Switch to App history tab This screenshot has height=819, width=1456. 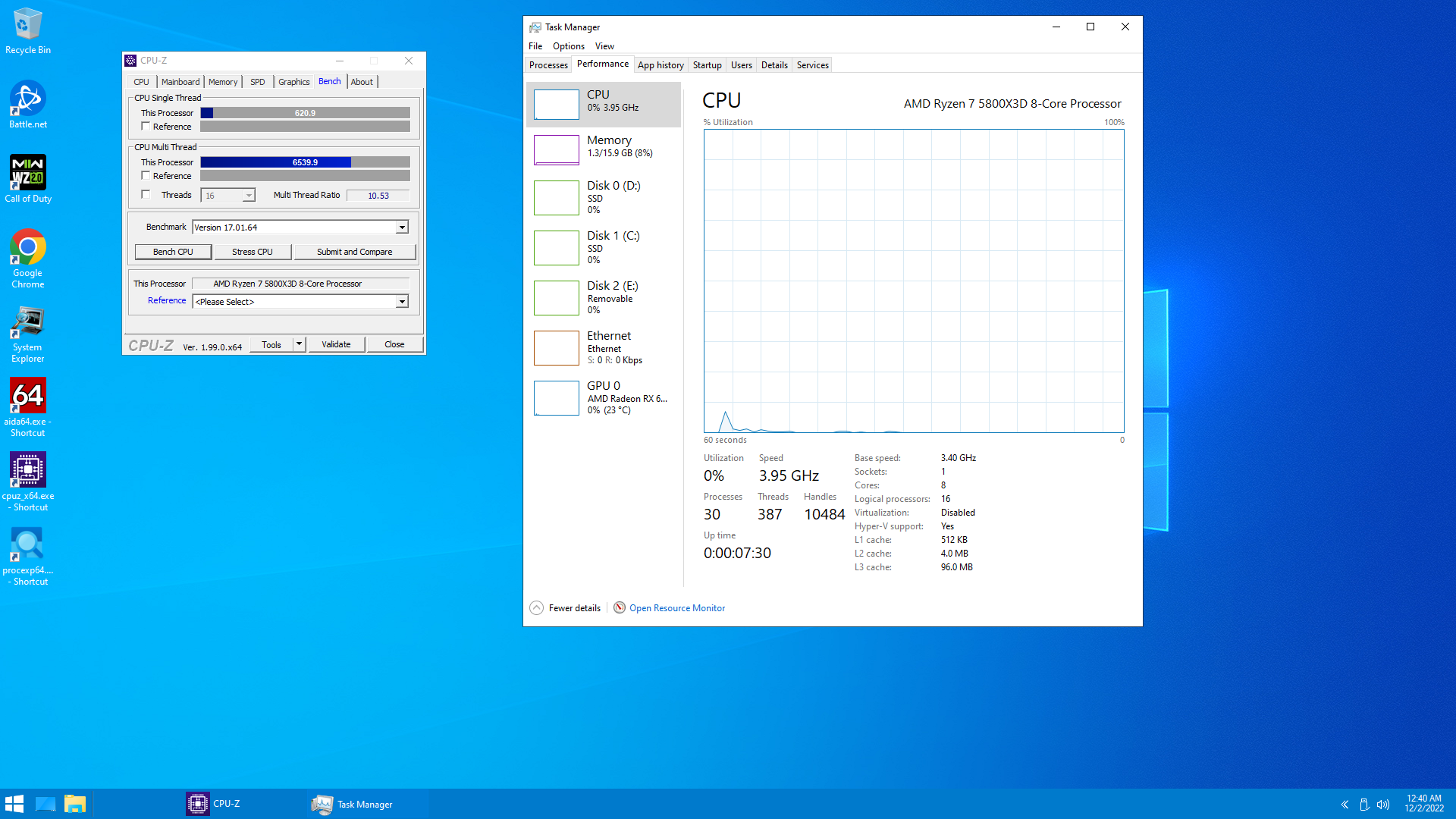click(x=661, y=65)
